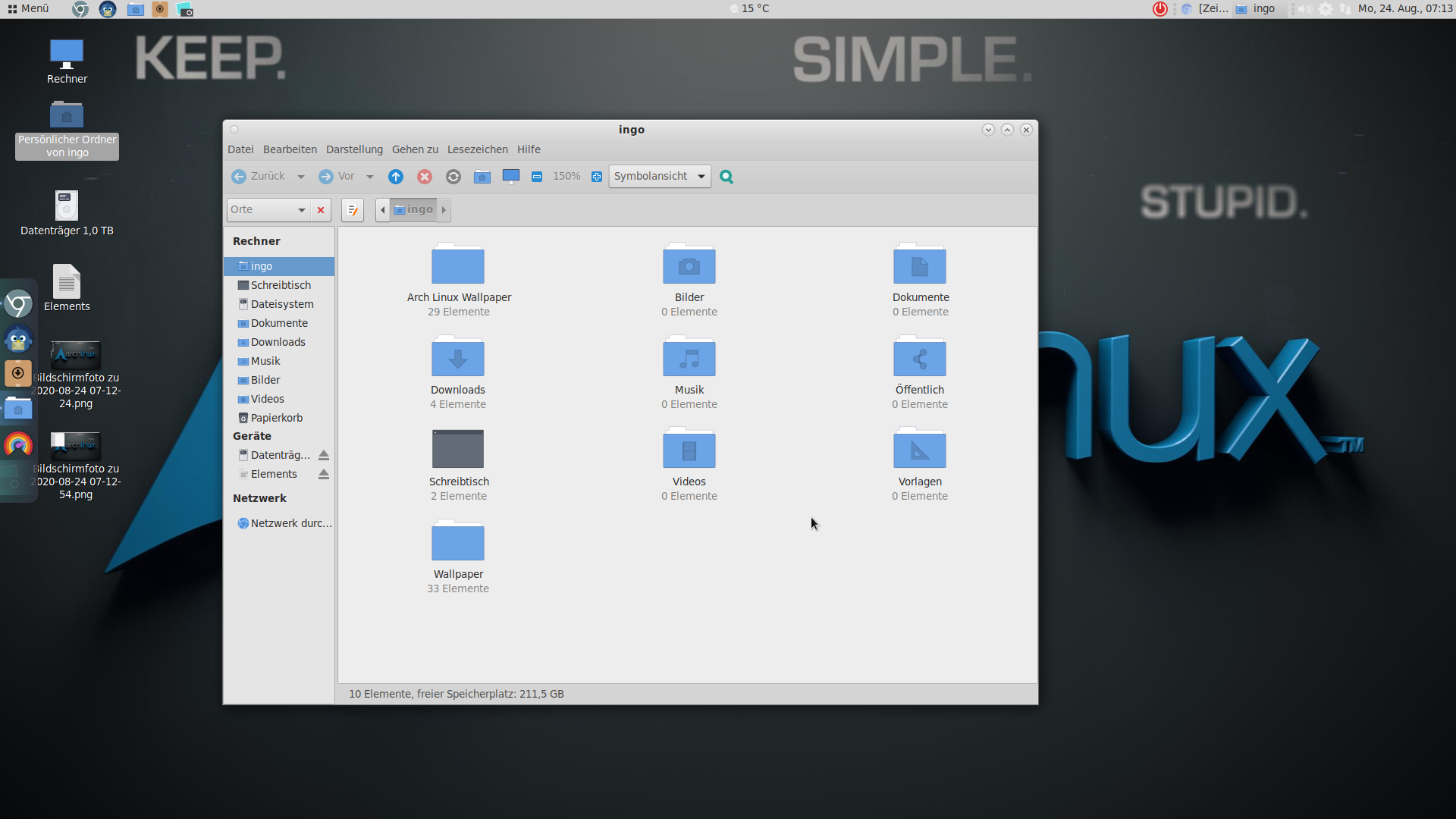This screenshot has height=819, width=1456.
Task: Go up to the parent folder
Action: click(396, 177)
